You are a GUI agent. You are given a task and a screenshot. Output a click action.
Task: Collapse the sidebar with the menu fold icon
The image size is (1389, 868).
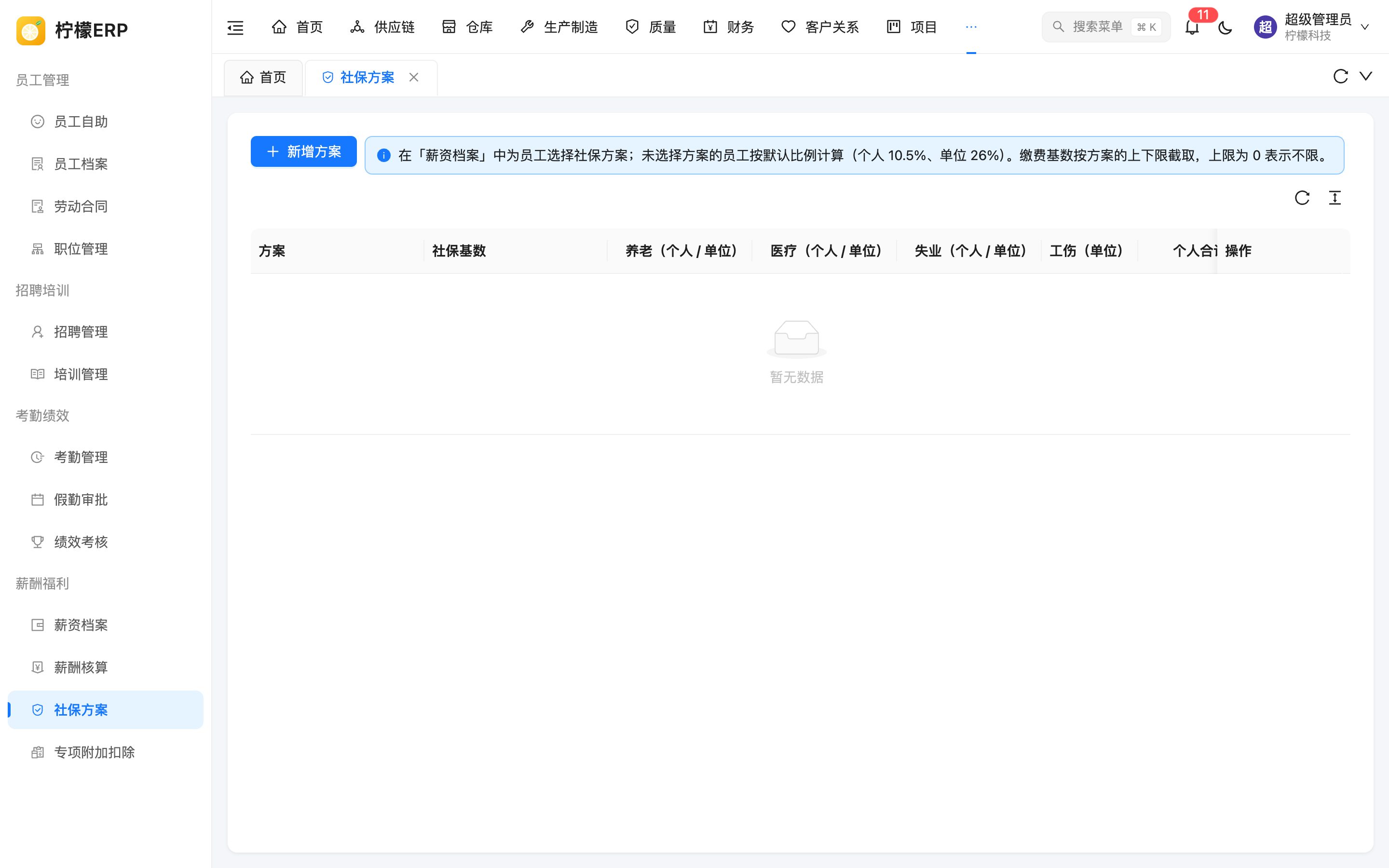pos(235,27)
